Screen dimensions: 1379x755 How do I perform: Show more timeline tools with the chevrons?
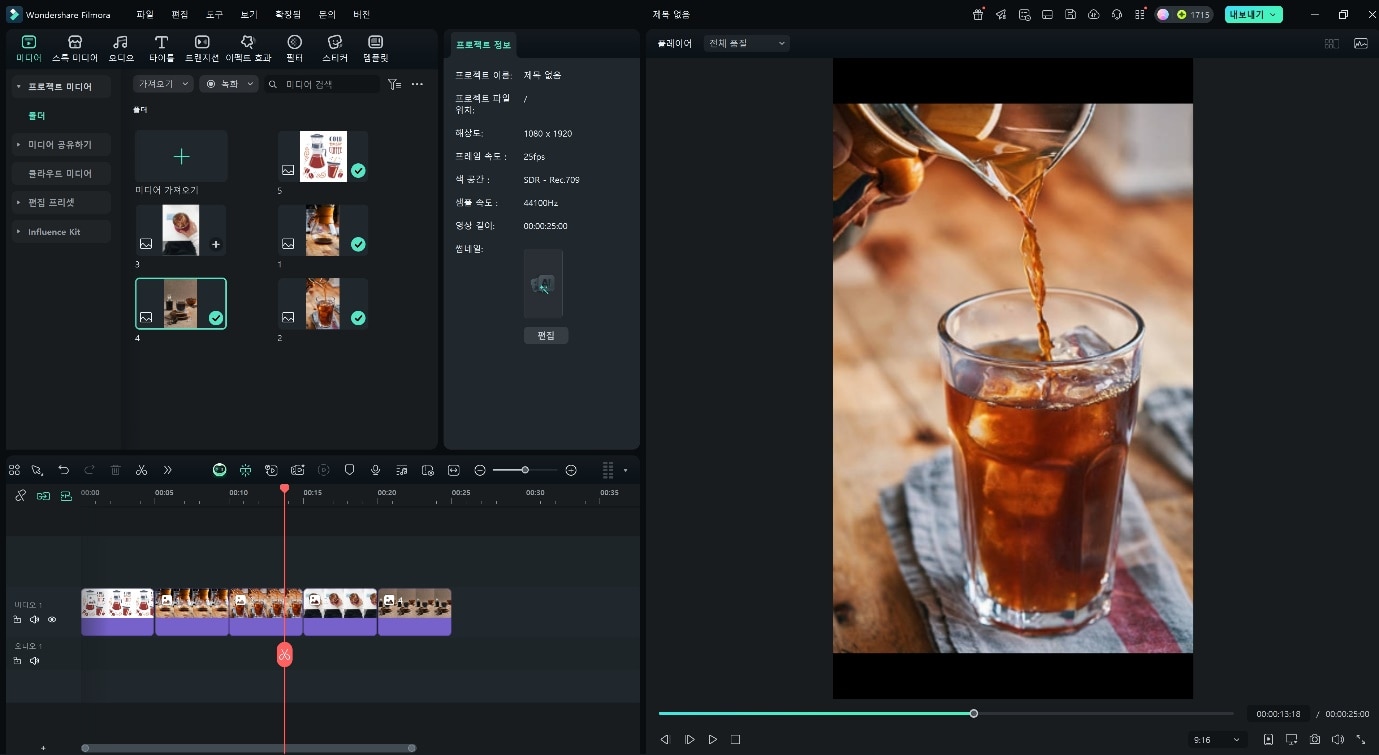point(167,470)
